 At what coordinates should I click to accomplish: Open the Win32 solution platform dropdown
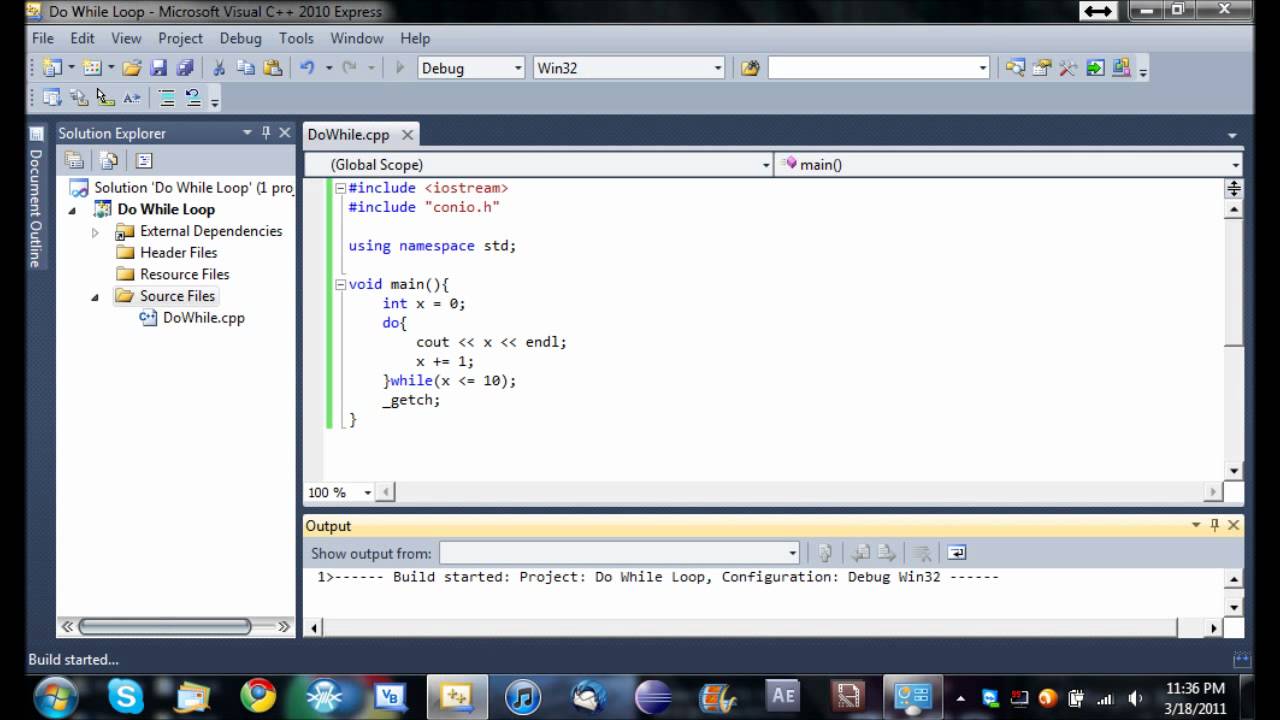718,68
